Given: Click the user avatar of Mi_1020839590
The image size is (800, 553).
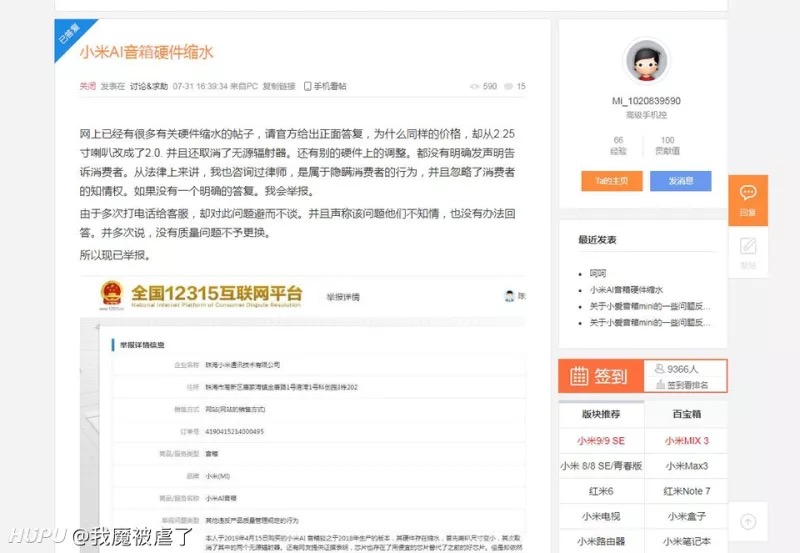Looking at the screenshot, I should (x=646, y=61).
